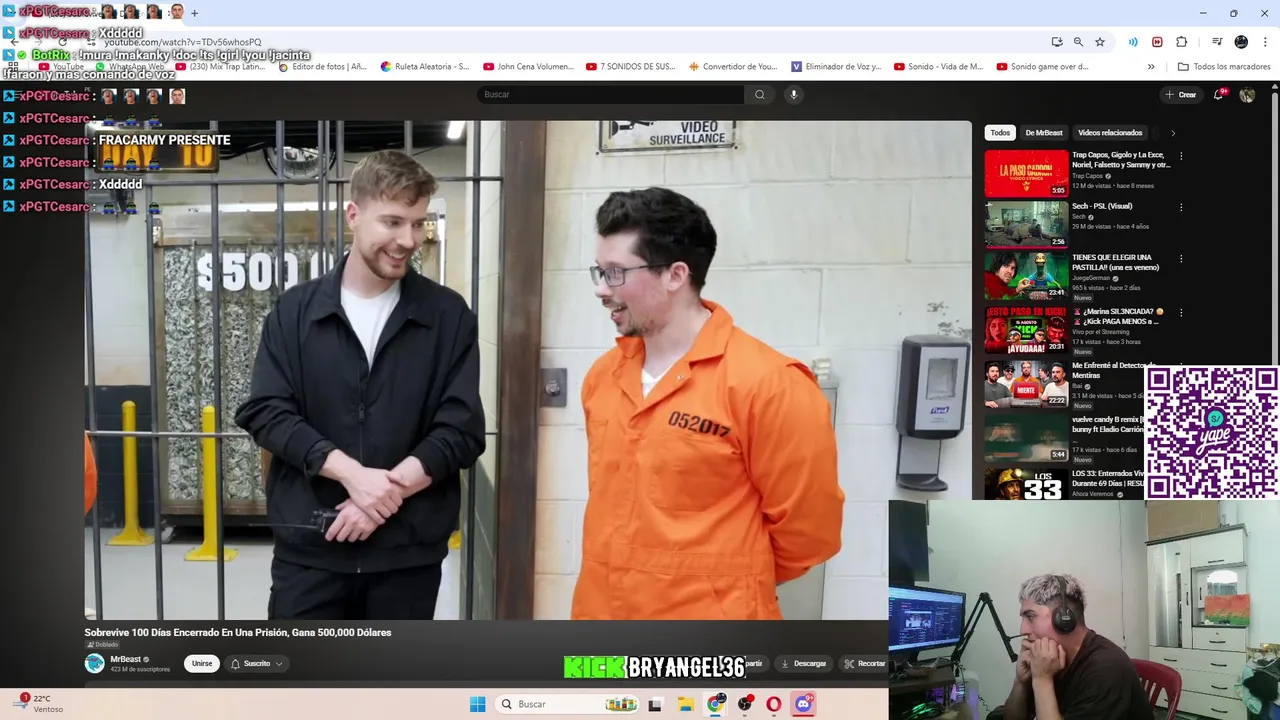1280x720 pixels.
Task: Open bookmark John Cena Volumen
Action: pyautogui.click(x=528, y=67)
